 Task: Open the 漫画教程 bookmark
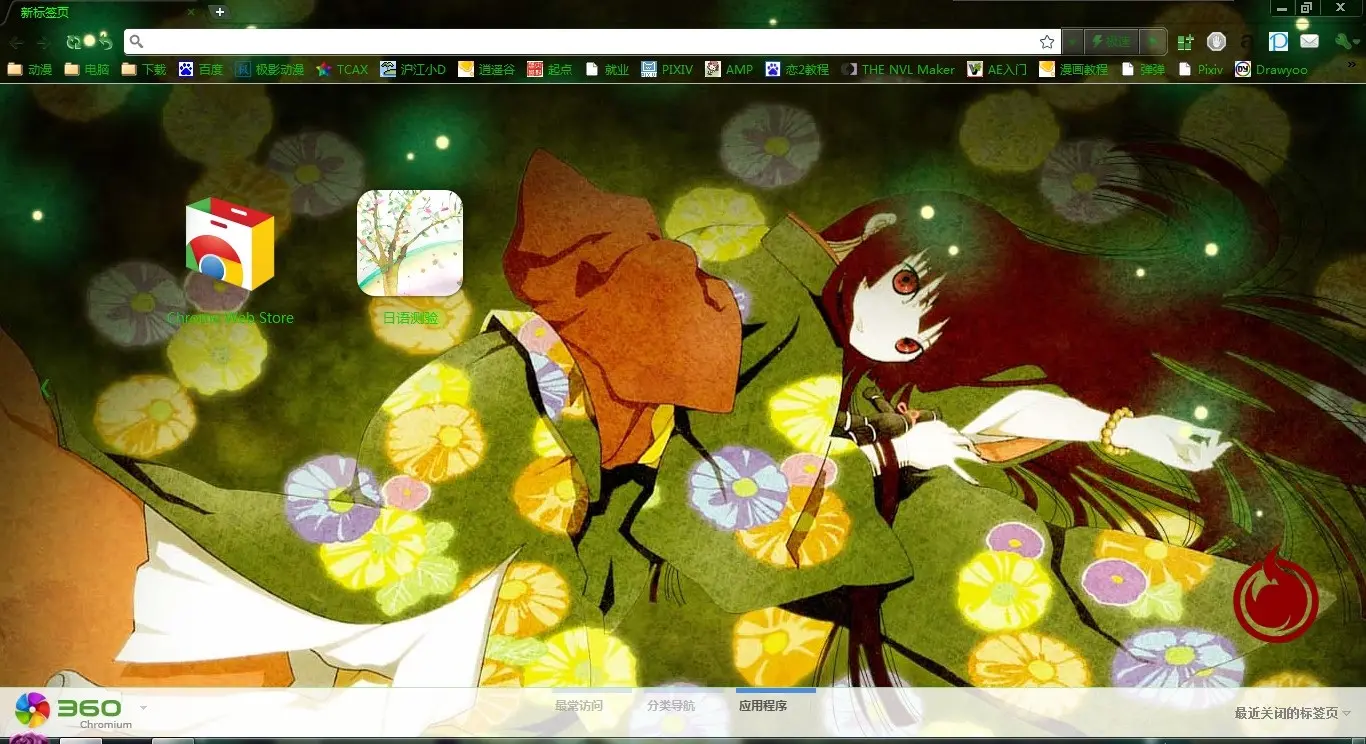click(1074, 70)
